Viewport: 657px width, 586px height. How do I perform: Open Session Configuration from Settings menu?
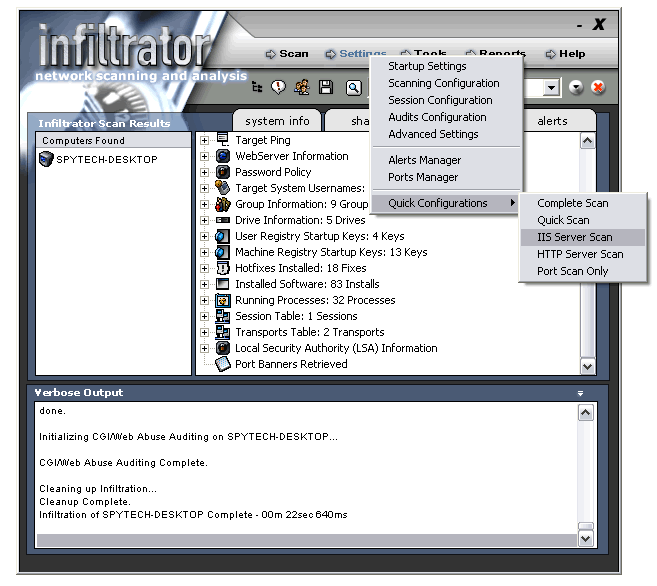[x=440, y=100]
